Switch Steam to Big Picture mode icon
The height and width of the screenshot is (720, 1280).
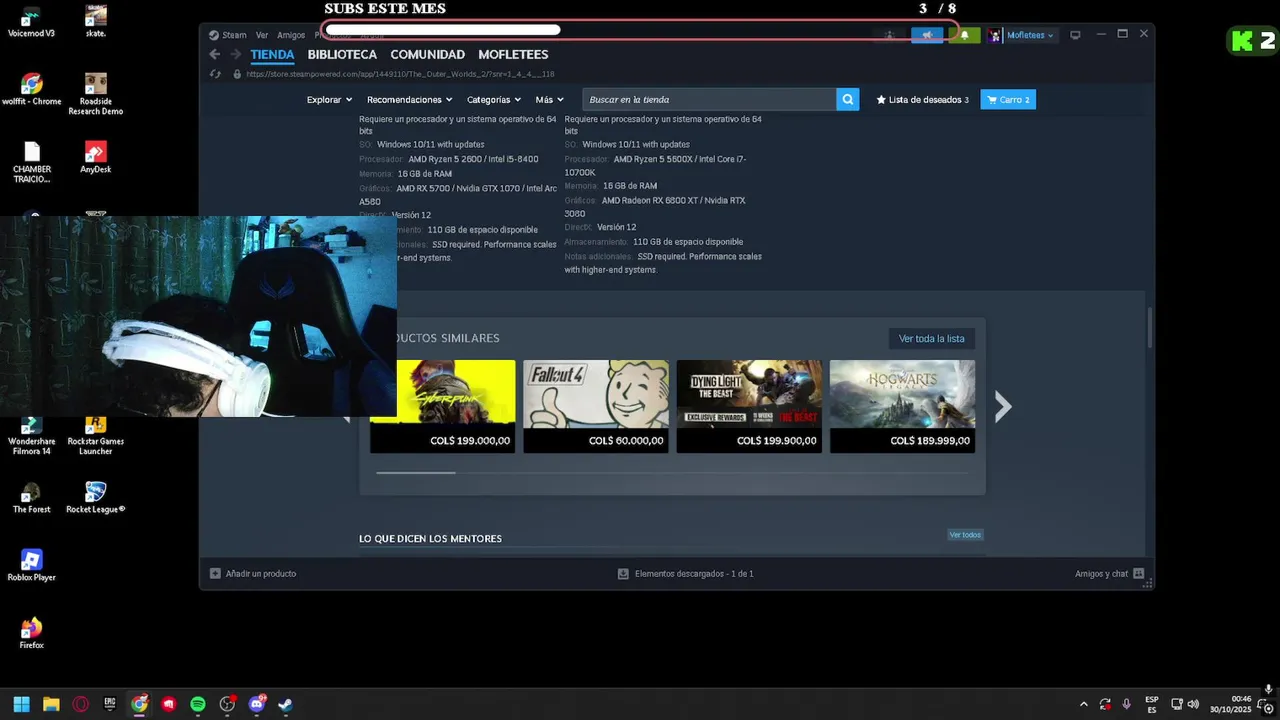coord(1075,35)
